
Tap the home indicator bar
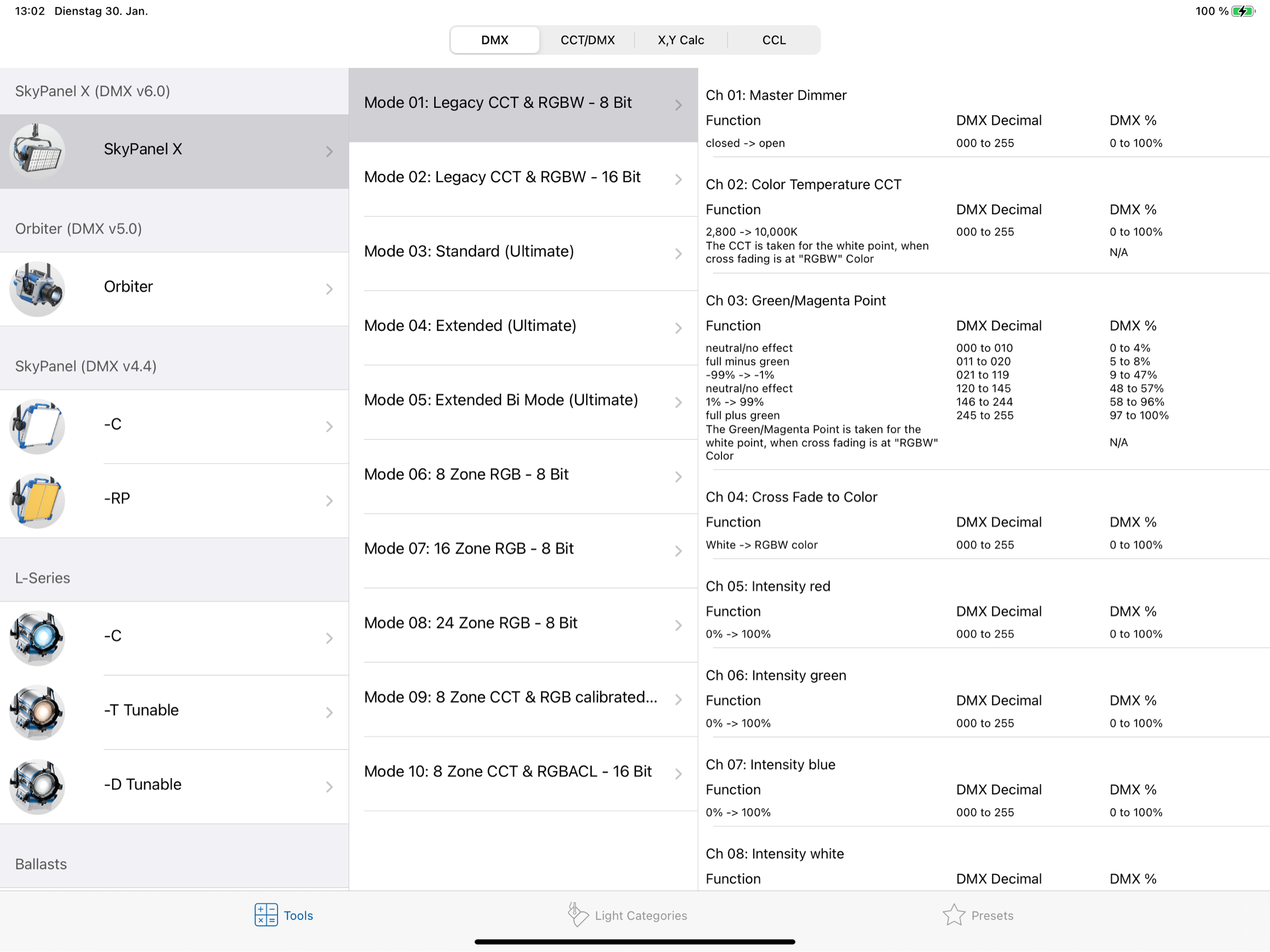click(x=634, y=942)
